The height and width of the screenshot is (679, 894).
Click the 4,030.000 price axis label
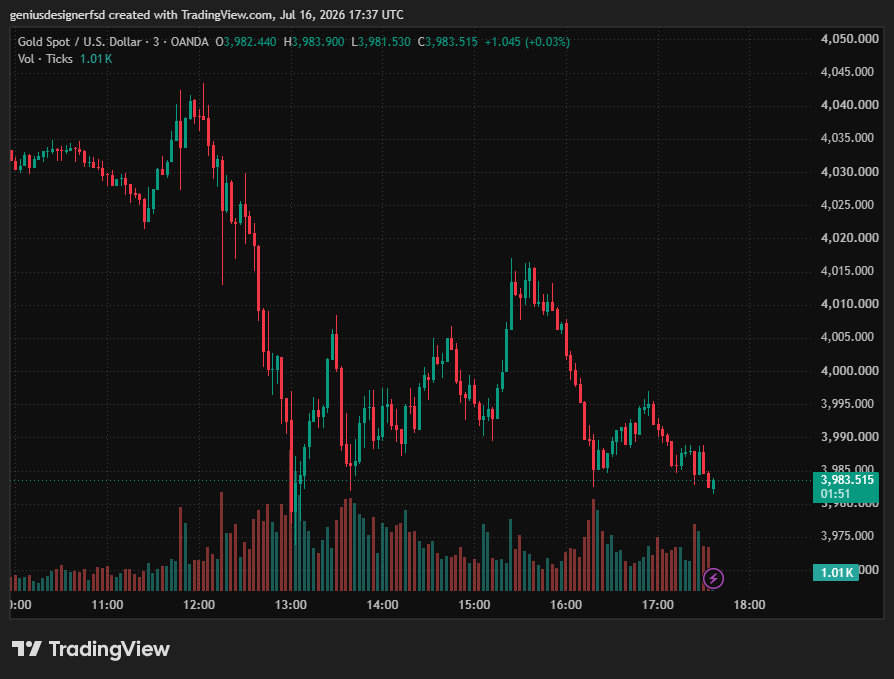(x=850, y=172)
